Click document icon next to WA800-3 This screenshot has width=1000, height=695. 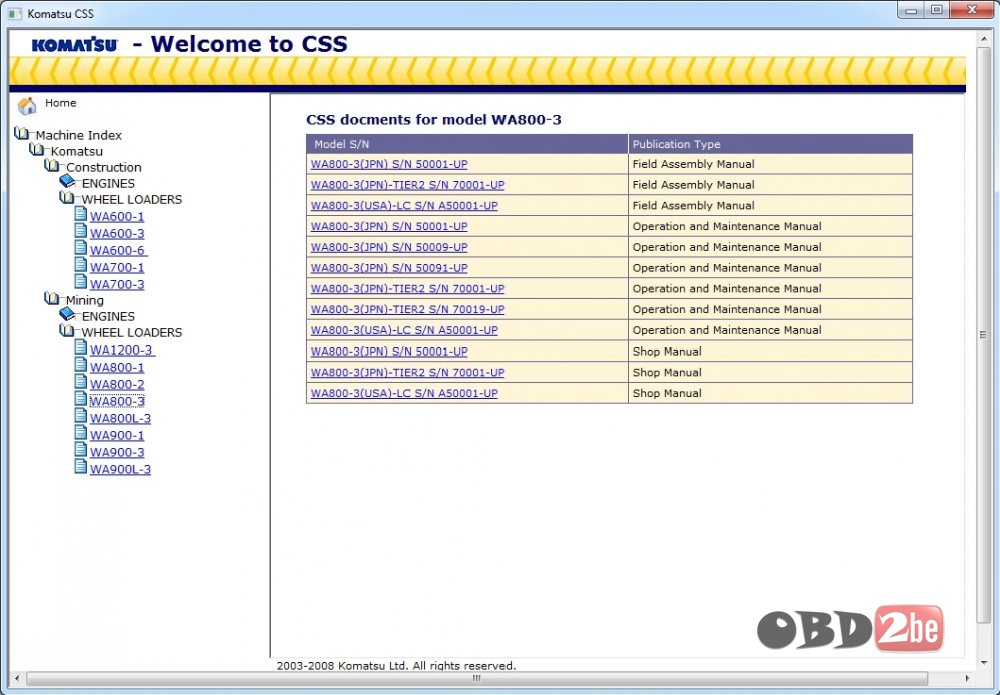click(80, 399)
